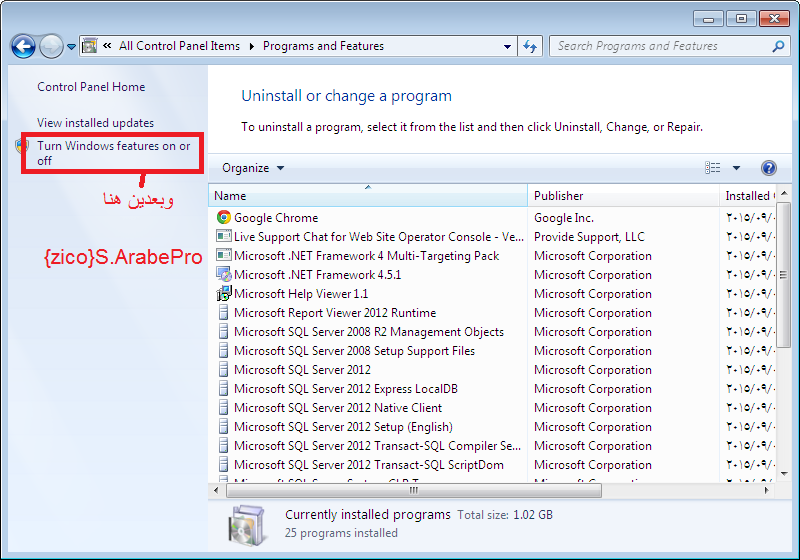Screen dimensions: 800x560
Task: Click the Report Viewer 2012 Runtime icon
Action: pyautogui.click(x=223, y=312)
